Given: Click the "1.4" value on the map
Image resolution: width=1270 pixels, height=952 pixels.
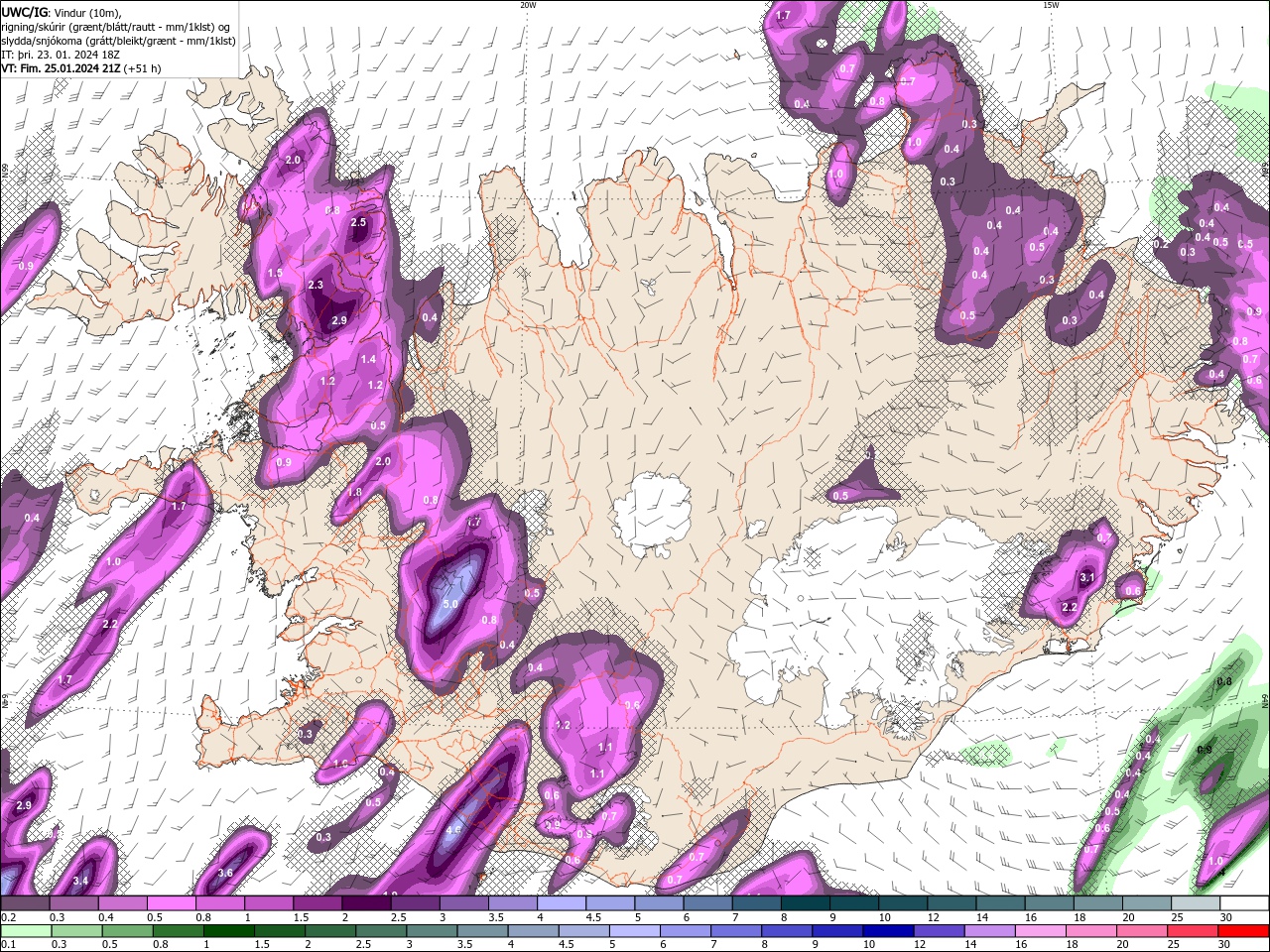Looking at the screenshot, I should (368, 359).
